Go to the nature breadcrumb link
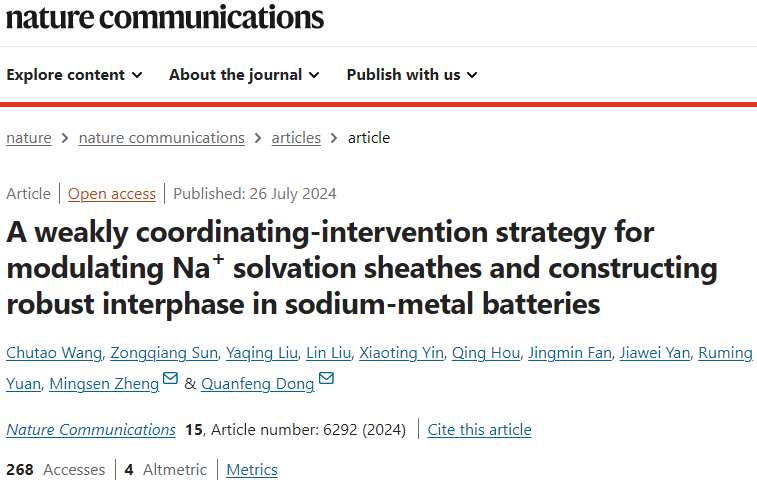This screenshot has height=485, width=757. pyautogui.click(x=29, y=138)
